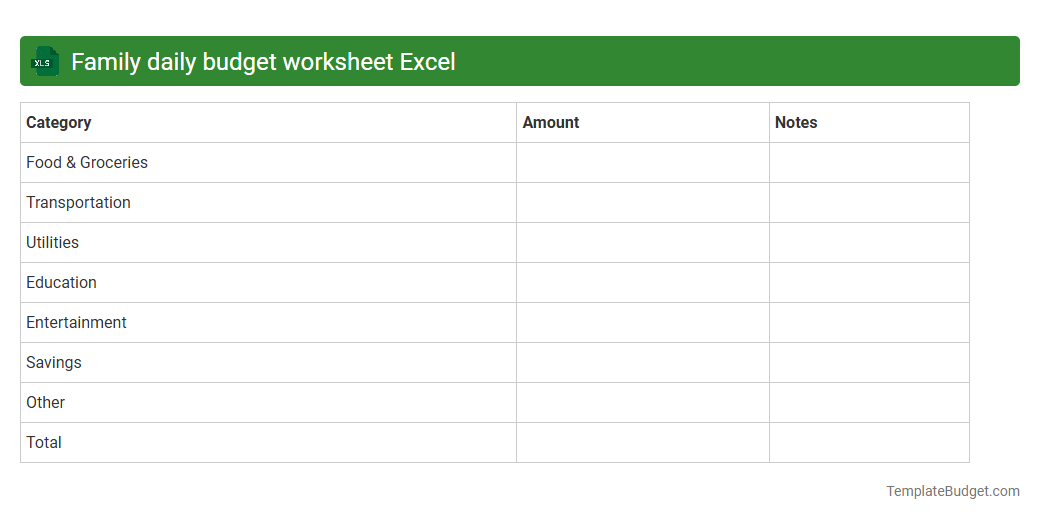Click Amount cell for Transportation
This screenshot has width=1040, height=520.
point(643,202)
